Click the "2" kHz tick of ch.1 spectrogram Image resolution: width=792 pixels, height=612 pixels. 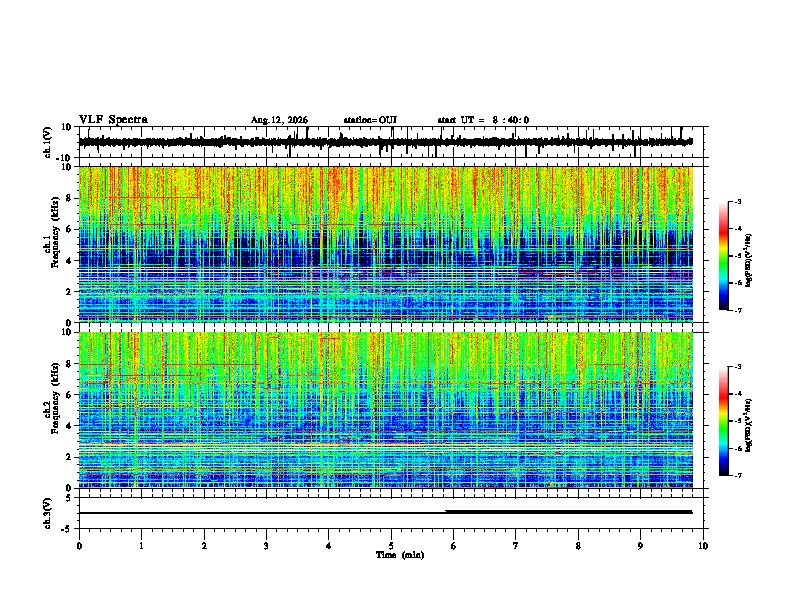[69, 292]
